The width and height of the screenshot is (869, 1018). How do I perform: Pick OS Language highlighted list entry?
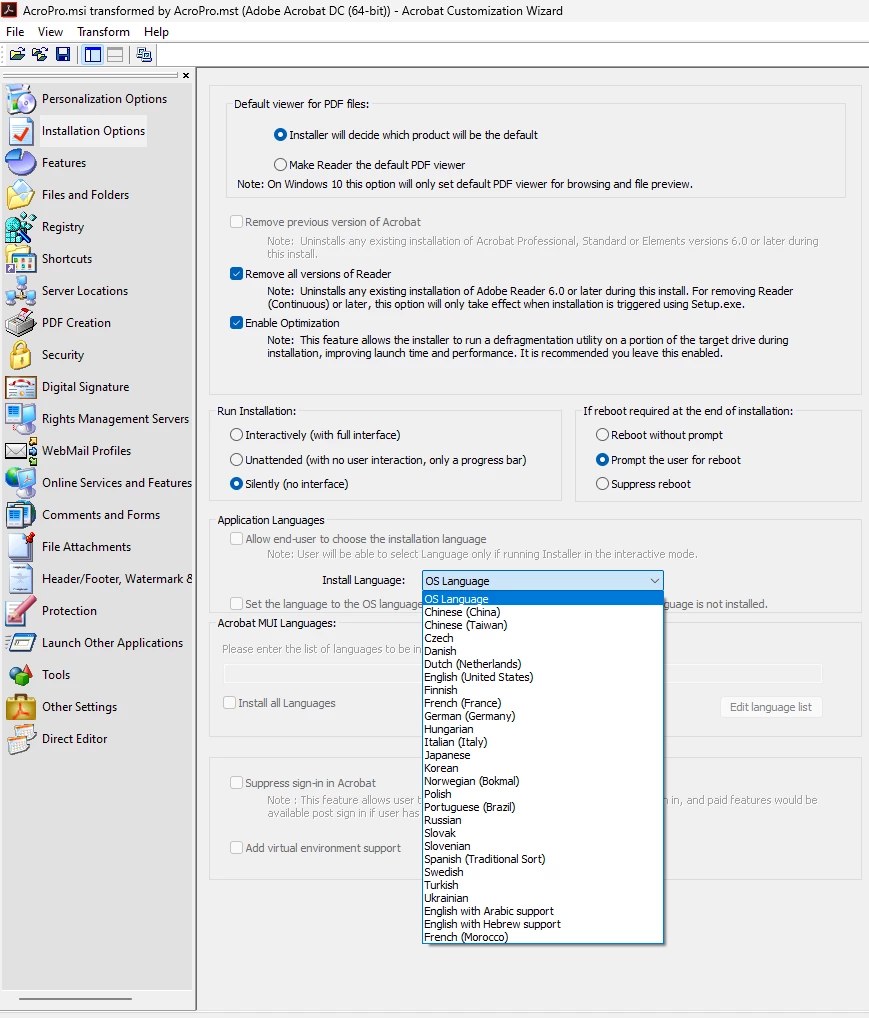543,599
